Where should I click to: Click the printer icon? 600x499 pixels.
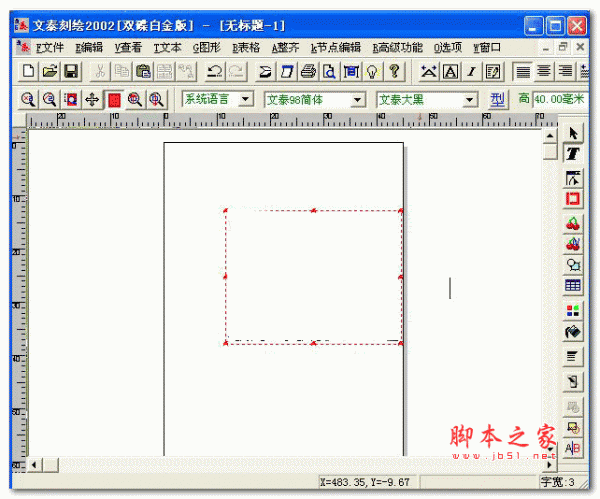click(308, 72)
